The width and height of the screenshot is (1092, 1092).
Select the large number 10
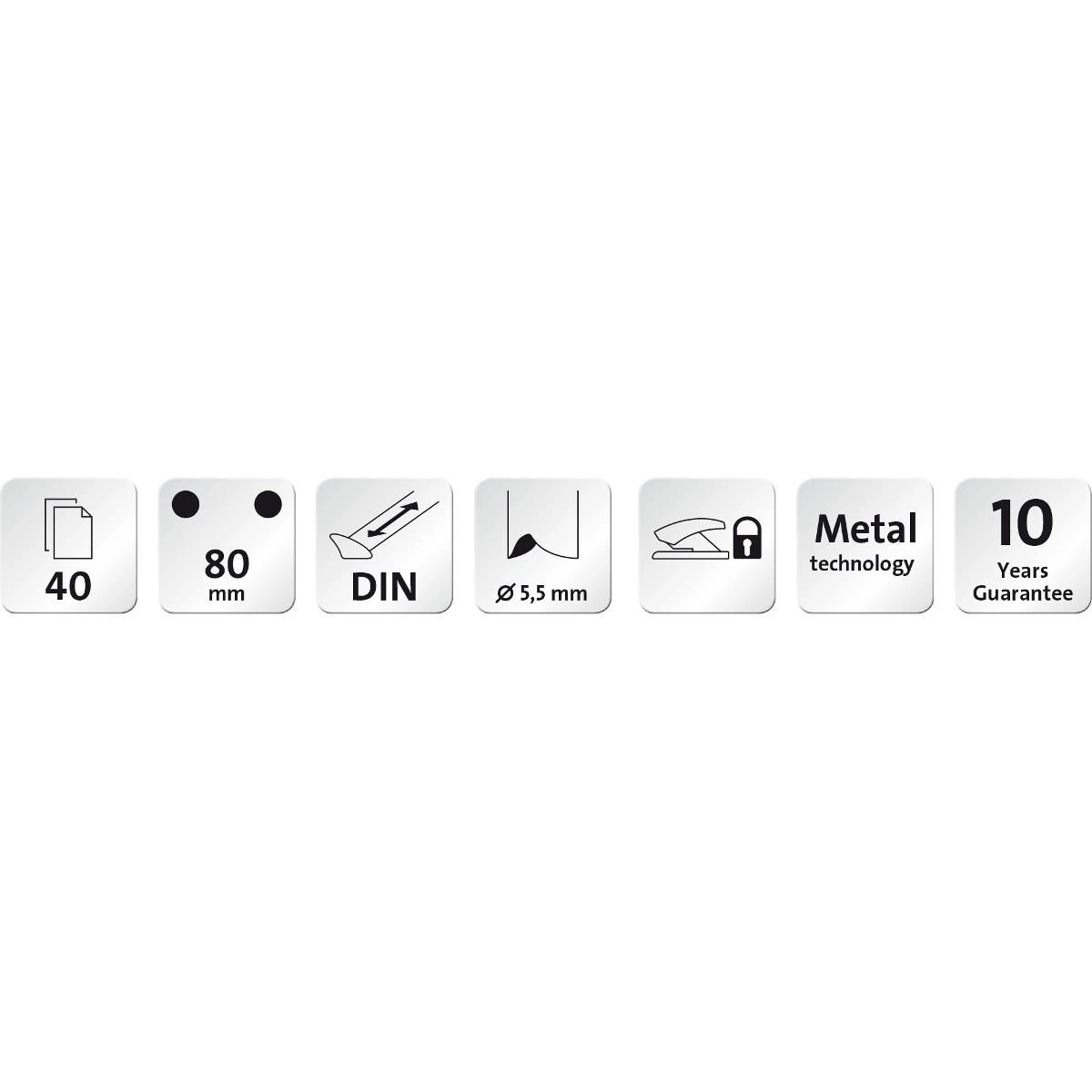(x=1022, y=523)
